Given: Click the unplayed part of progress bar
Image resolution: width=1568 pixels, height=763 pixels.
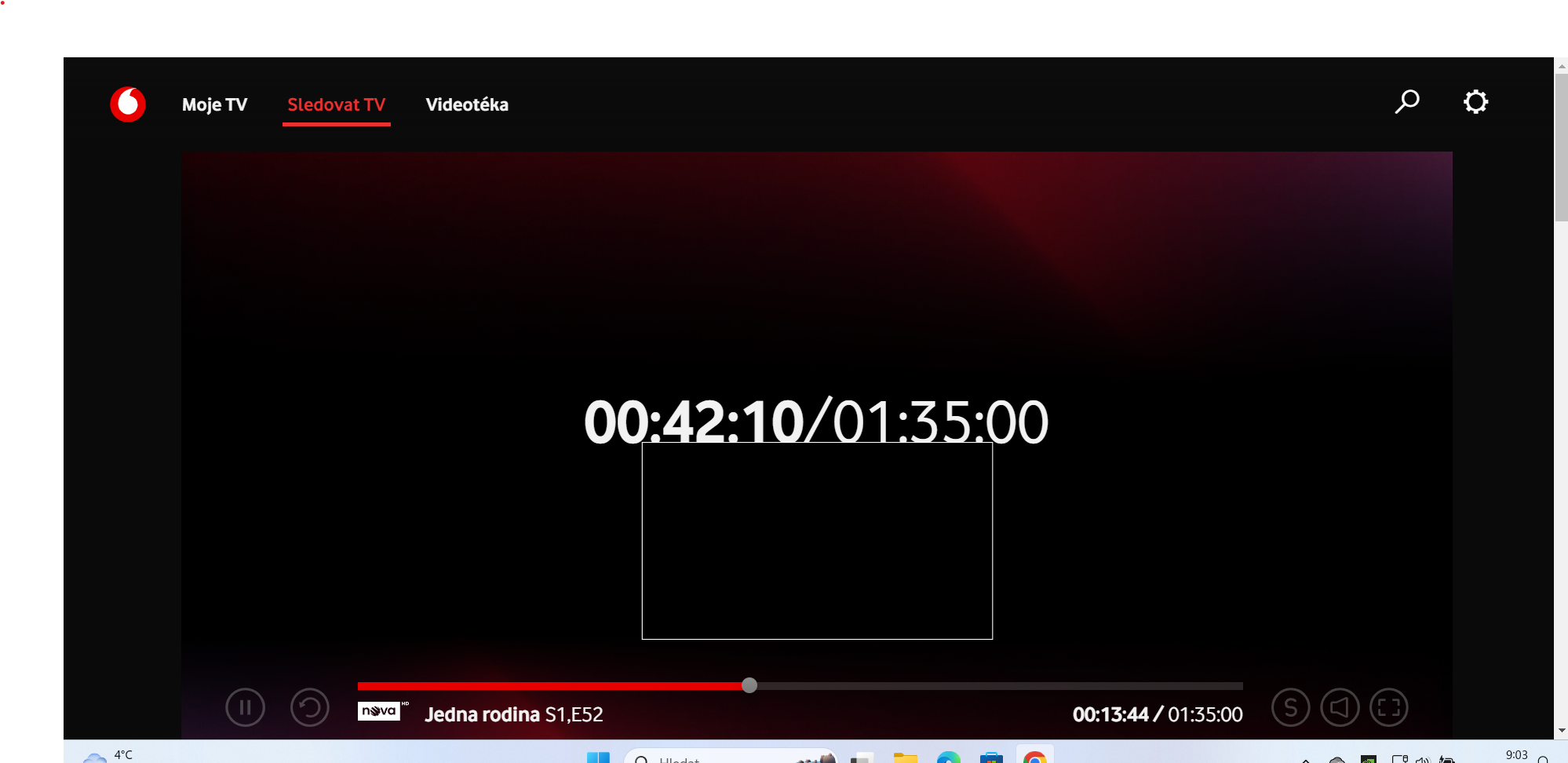Looking at the screenshot, I should point(997,686).
